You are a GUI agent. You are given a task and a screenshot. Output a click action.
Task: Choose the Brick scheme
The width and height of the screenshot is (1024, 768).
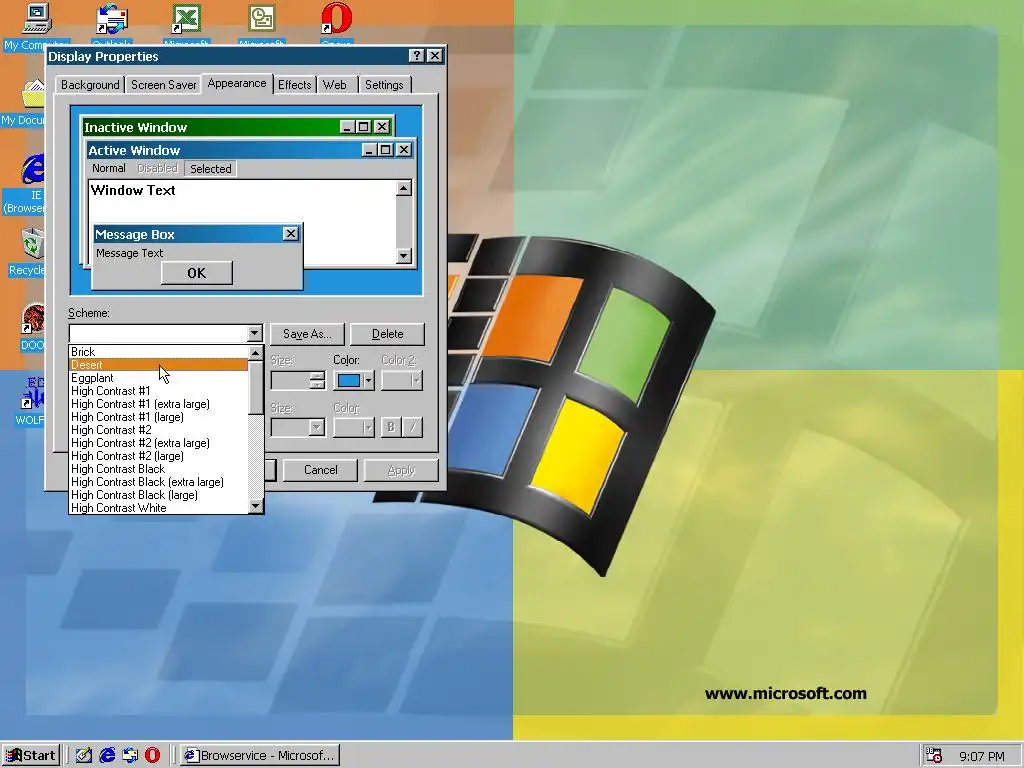coord(159,352)
